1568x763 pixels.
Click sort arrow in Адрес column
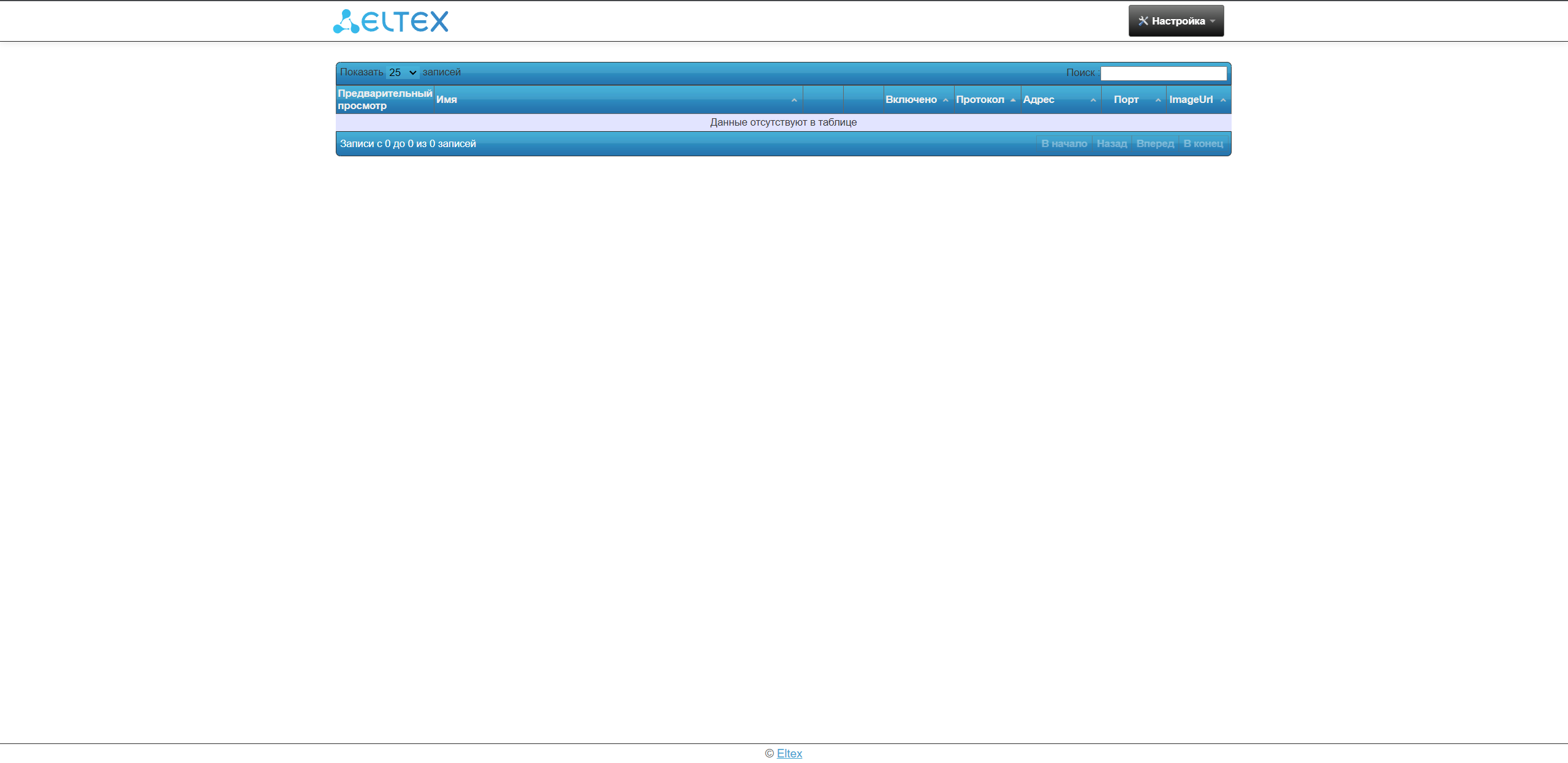coord(1093,101)
